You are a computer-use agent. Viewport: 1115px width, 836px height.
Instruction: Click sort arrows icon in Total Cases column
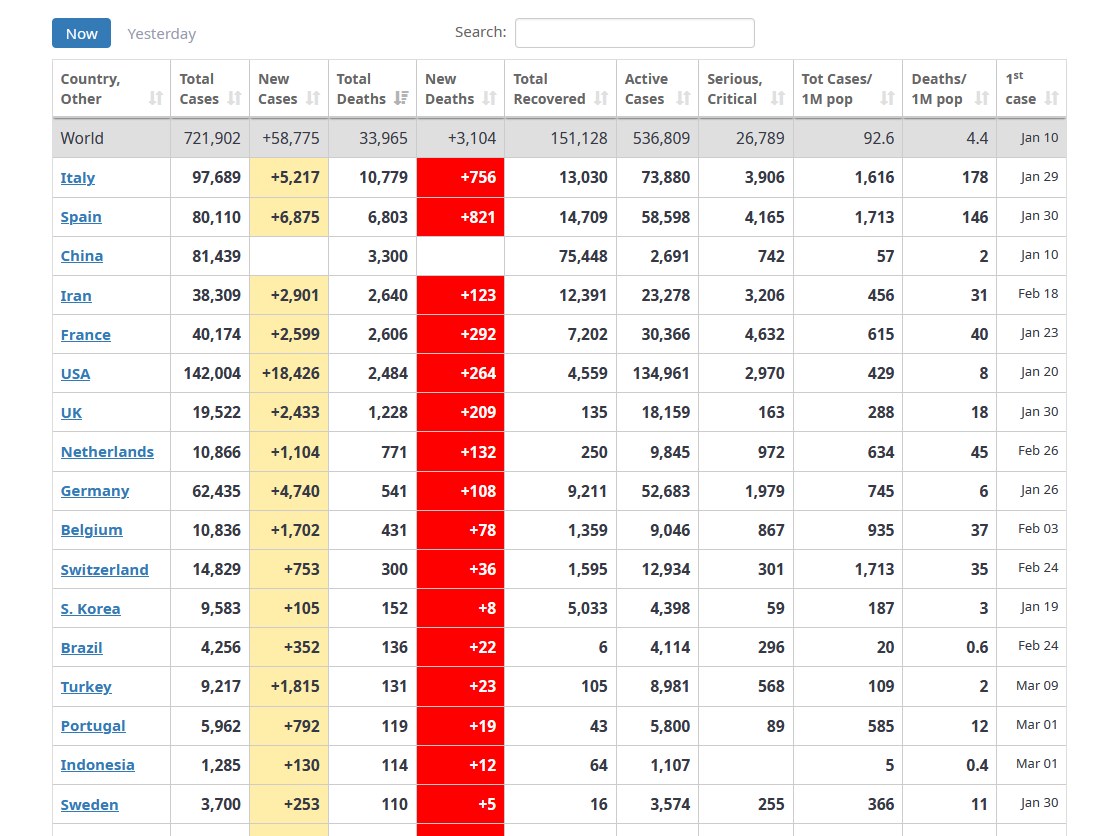234,98
